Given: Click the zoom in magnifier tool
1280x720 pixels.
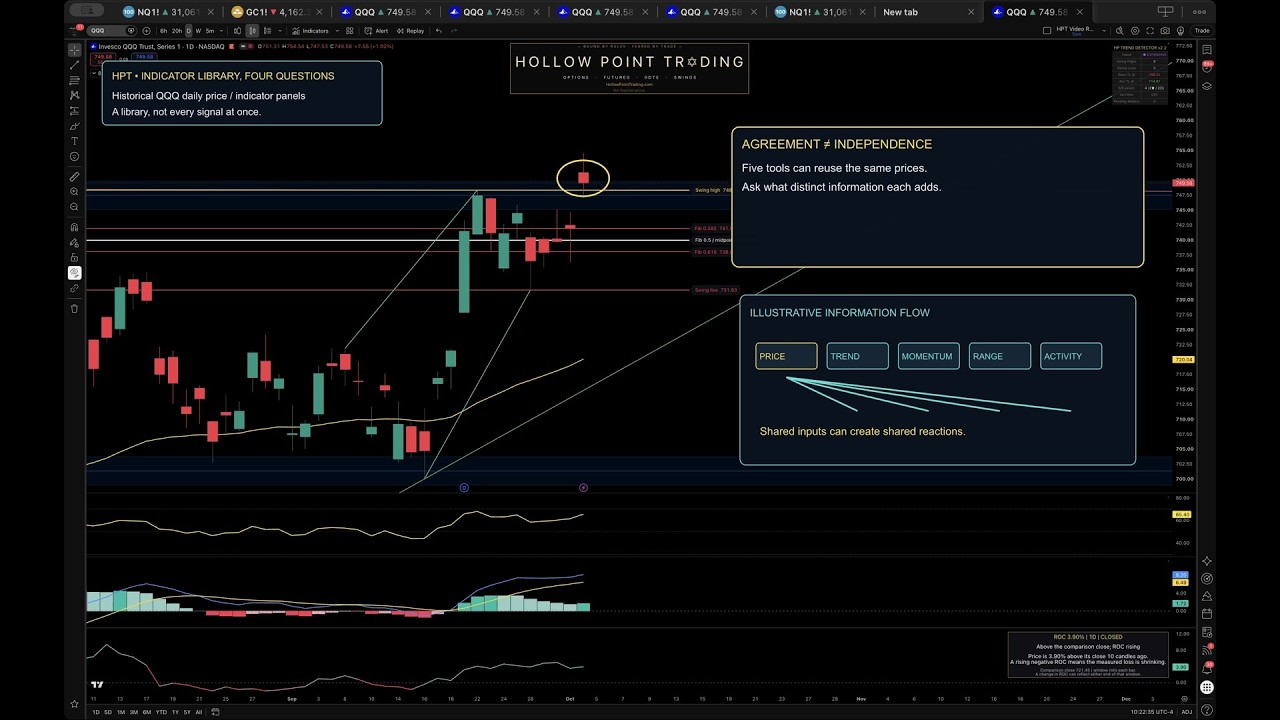Looking at the screenshot, I should point(74,191).
